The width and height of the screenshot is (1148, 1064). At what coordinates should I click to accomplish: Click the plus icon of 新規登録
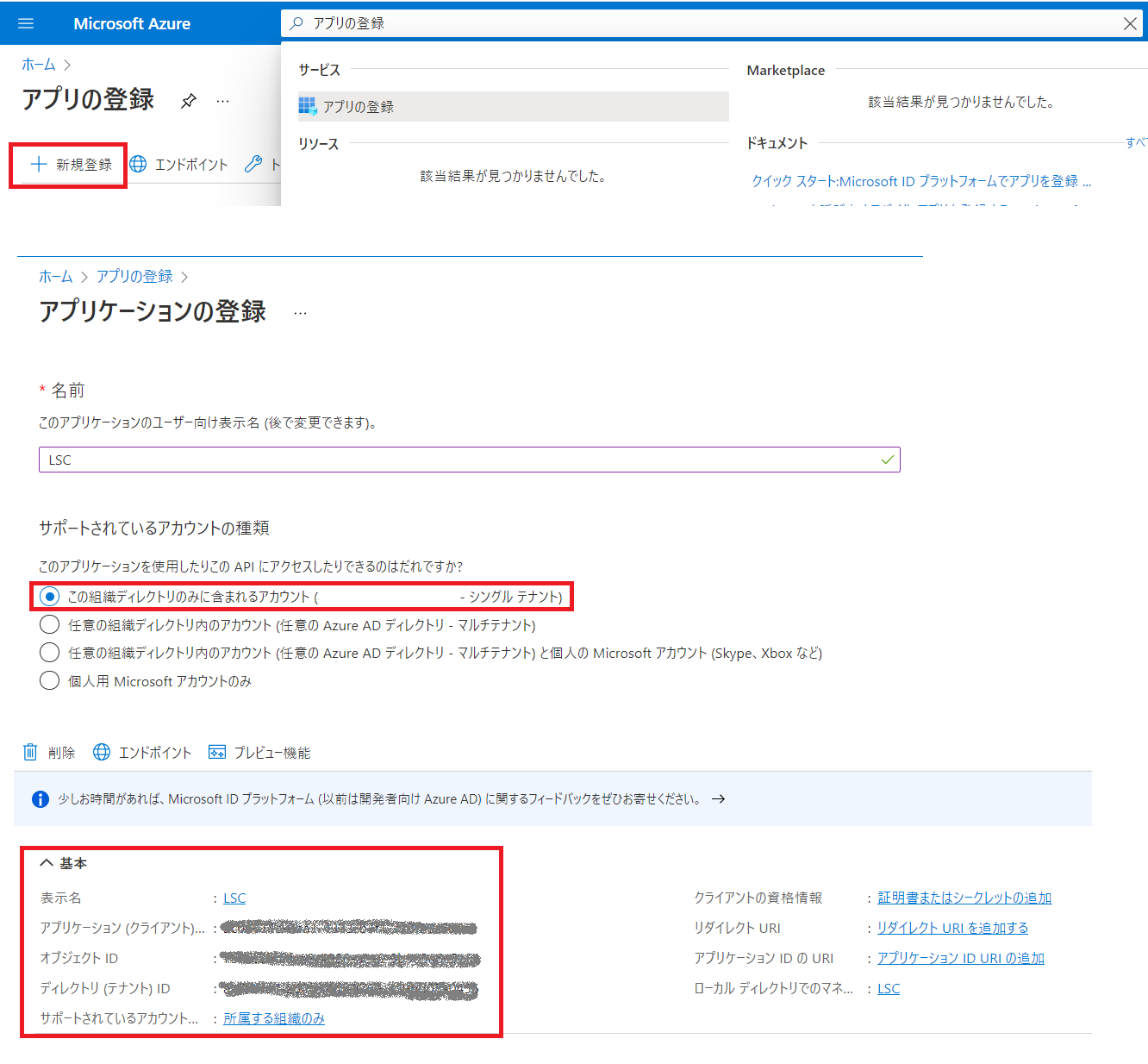click(x=39, y=164)
